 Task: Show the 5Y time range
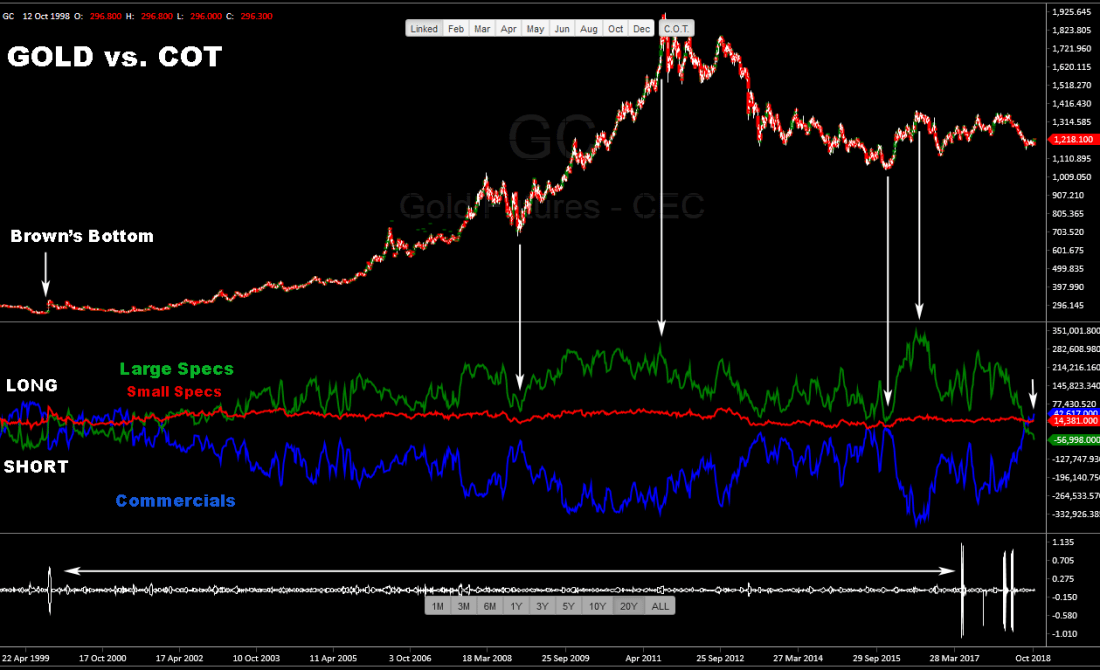(x=568, y=606)
